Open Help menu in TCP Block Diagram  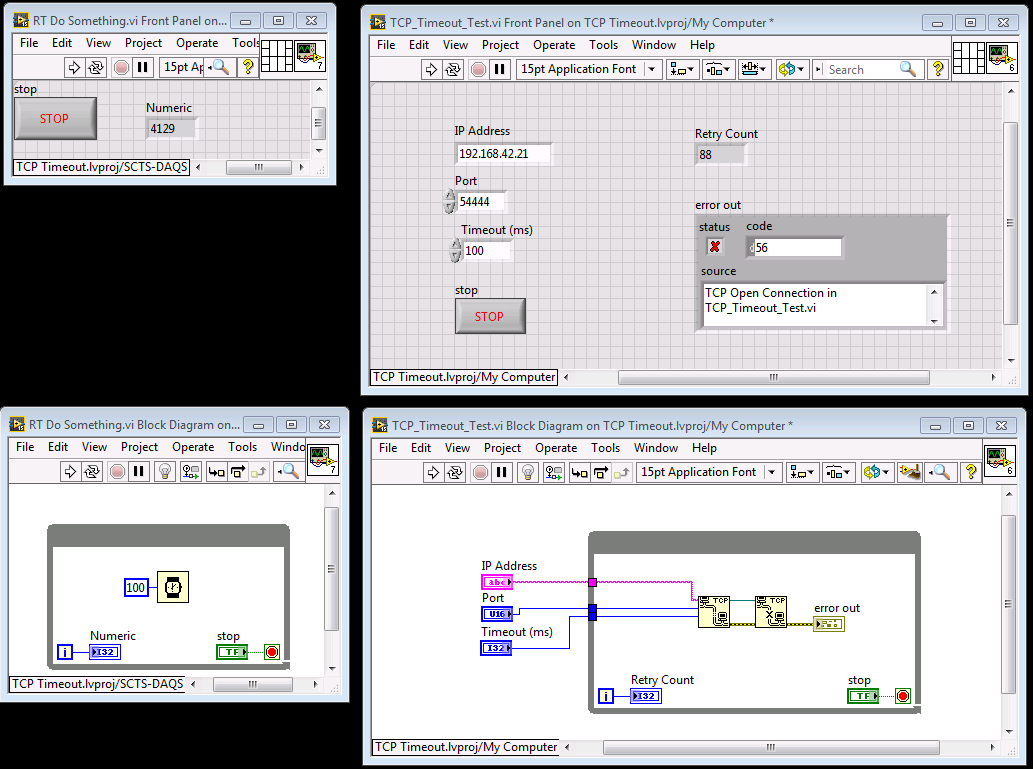[x=704, y=448]
